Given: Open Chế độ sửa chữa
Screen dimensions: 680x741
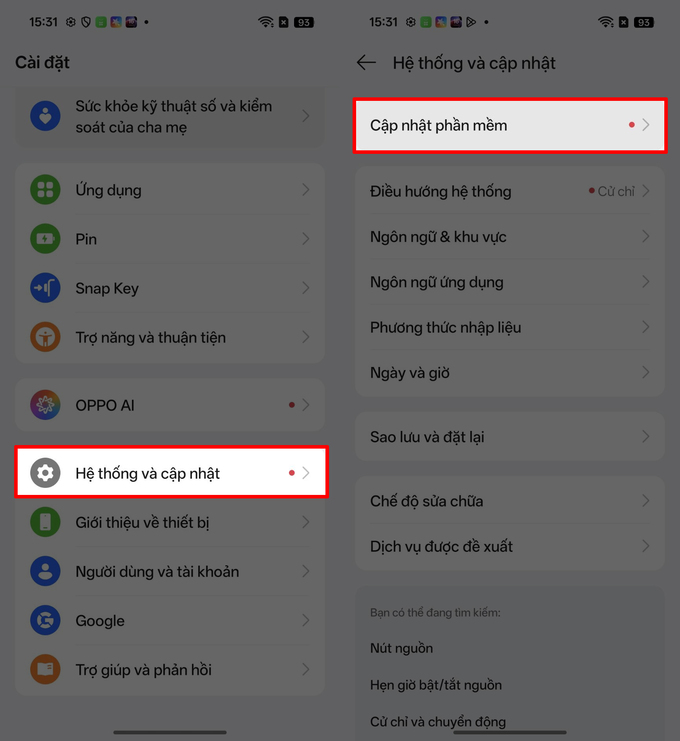Looking at the screenshot, I should pyautogui.click(x=510, y=501).
